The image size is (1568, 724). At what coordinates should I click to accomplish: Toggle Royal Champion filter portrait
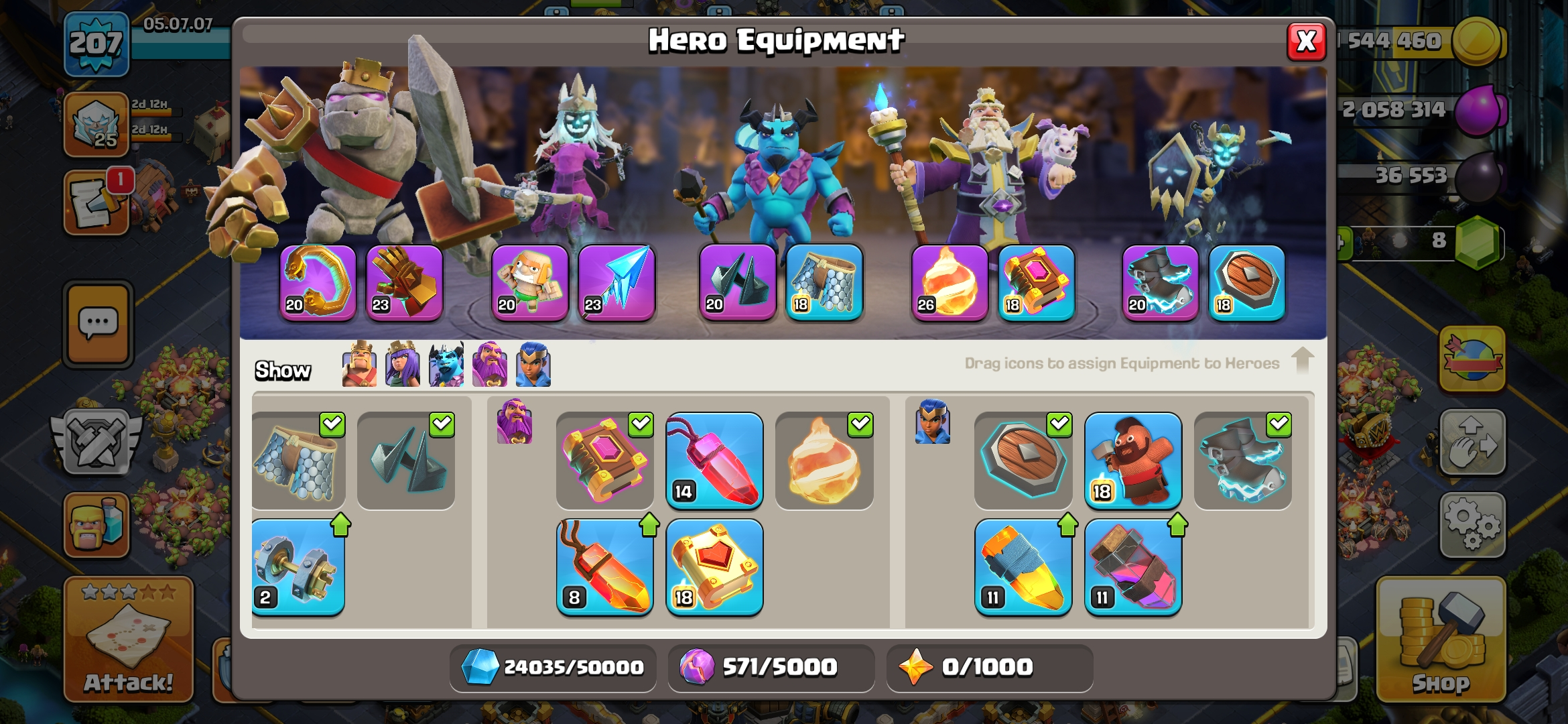533,364
